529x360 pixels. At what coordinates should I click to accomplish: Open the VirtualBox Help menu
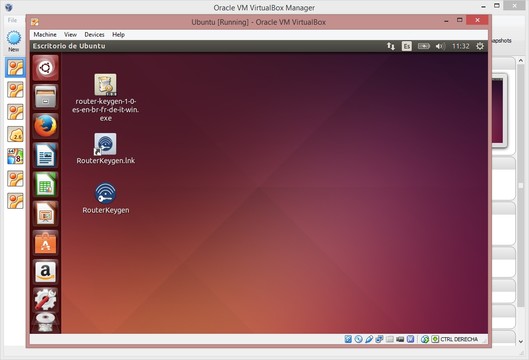118,34
